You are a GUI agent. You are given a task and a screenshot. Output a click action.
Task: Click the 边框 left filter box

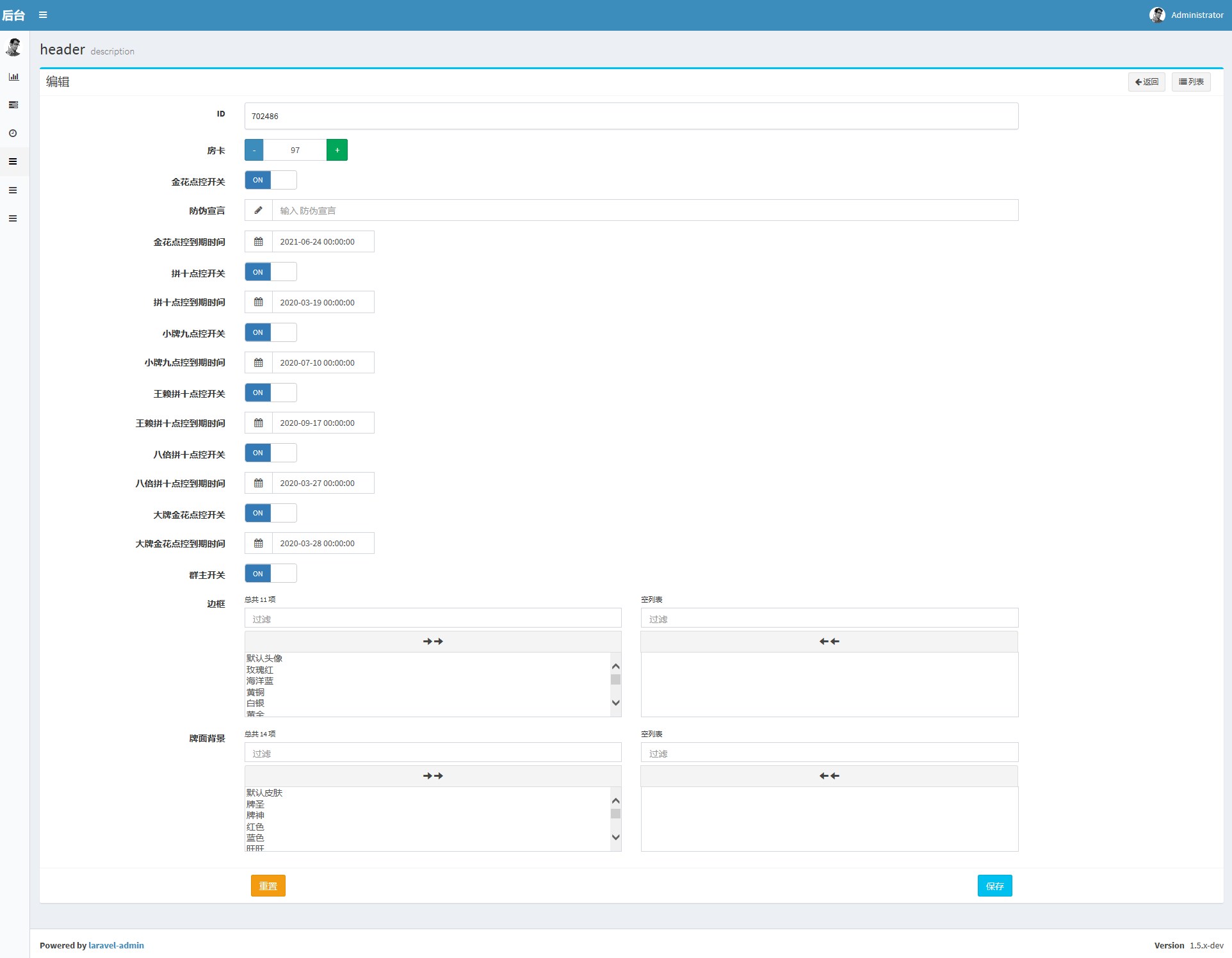(433, 618)
